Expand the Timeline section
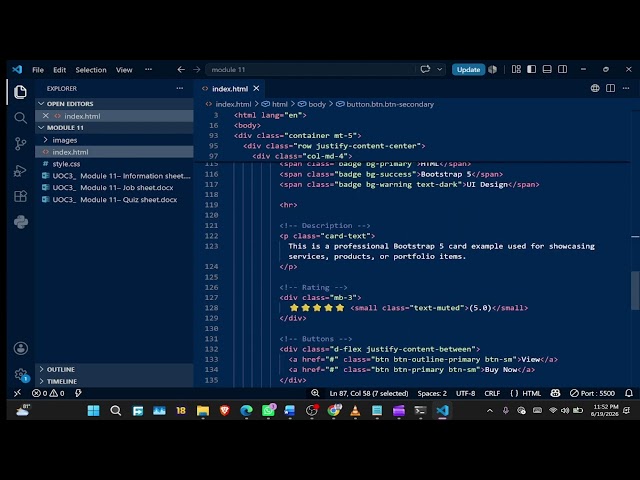Viewport: 640px width, 480px height. pyautogui.click(x=114, y=381)
